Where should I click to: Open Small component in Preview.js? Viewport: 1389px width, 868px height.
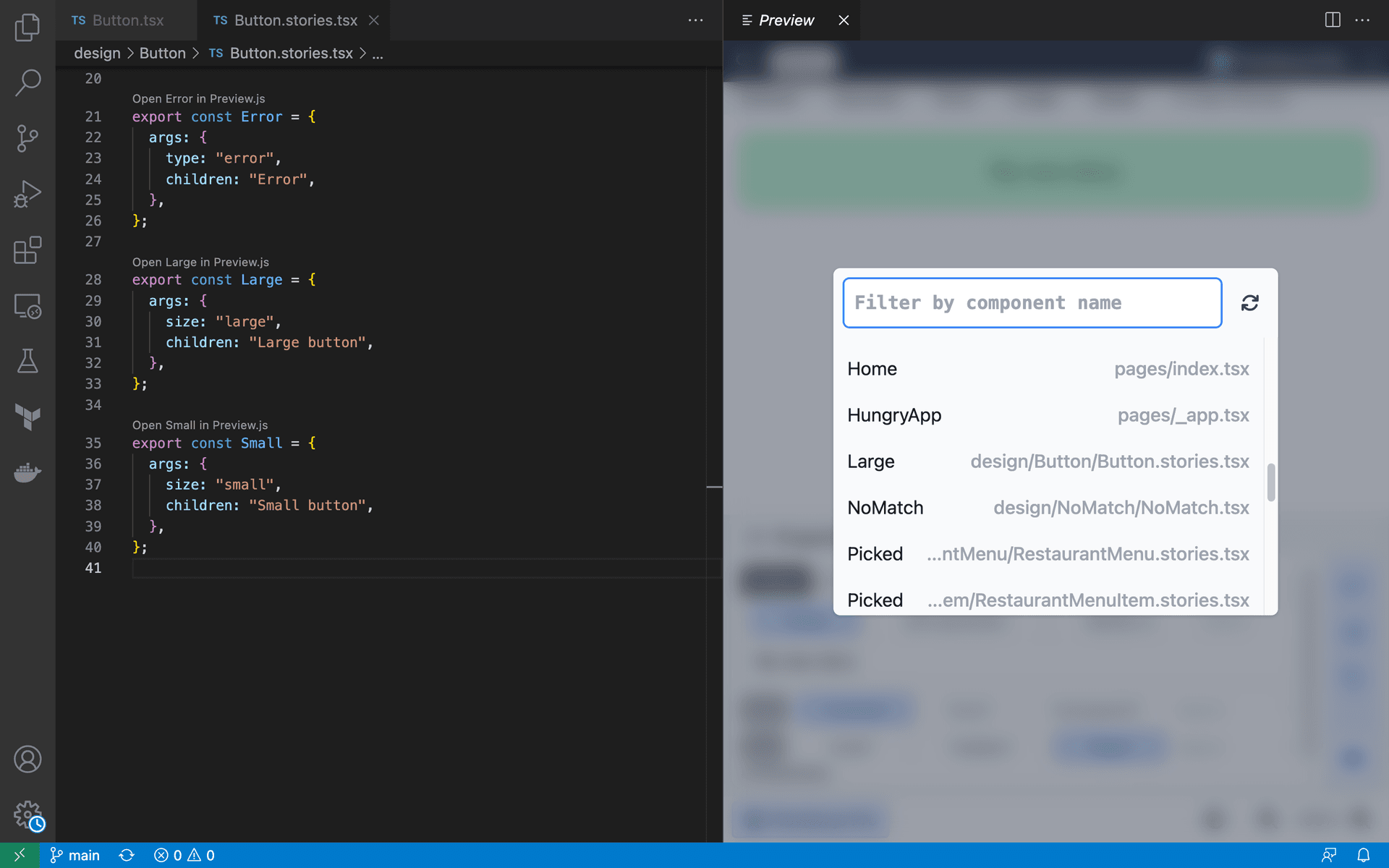(198, 424)
